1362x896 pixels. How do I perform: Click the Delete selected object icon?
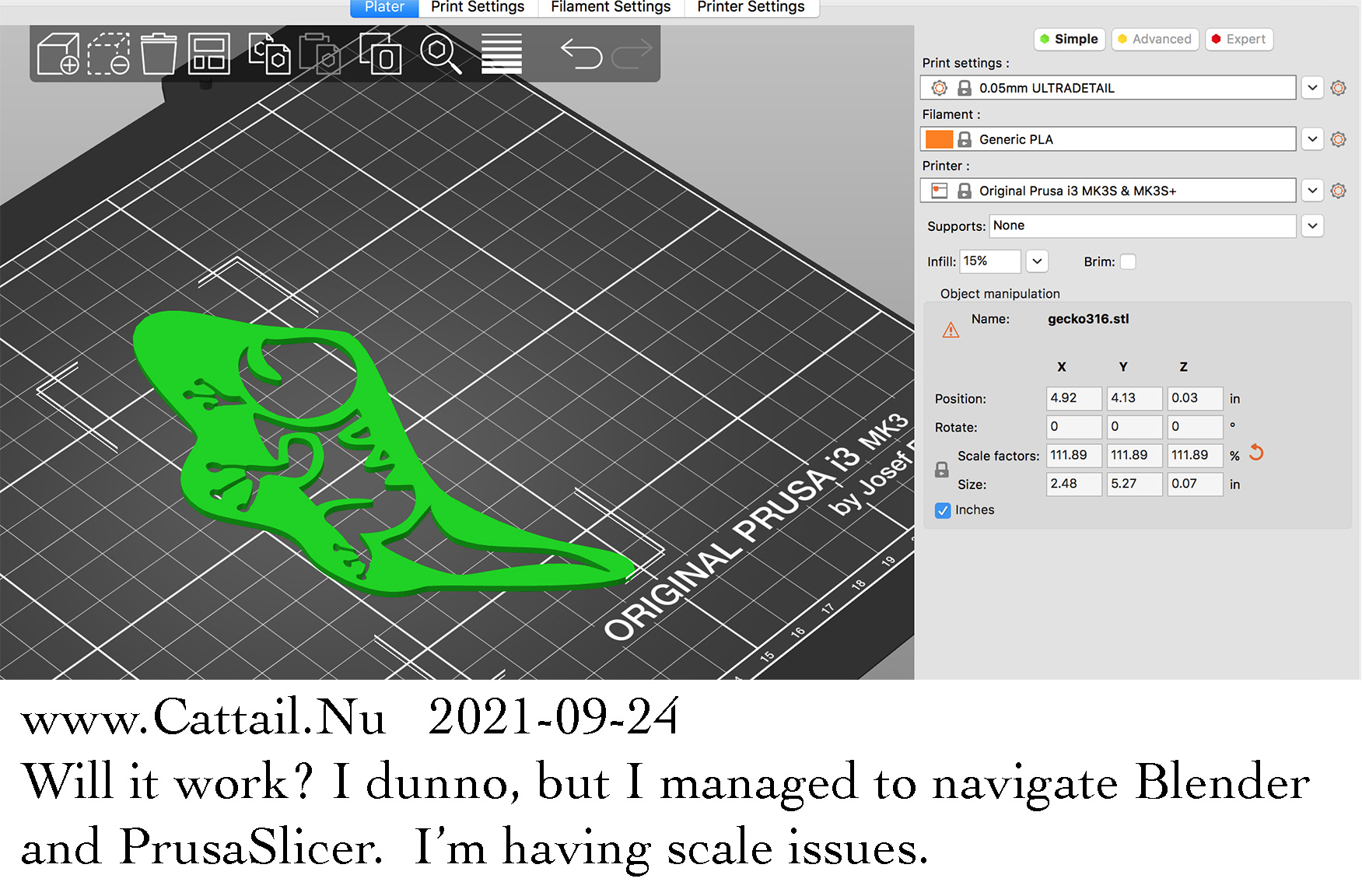[108, 54]
